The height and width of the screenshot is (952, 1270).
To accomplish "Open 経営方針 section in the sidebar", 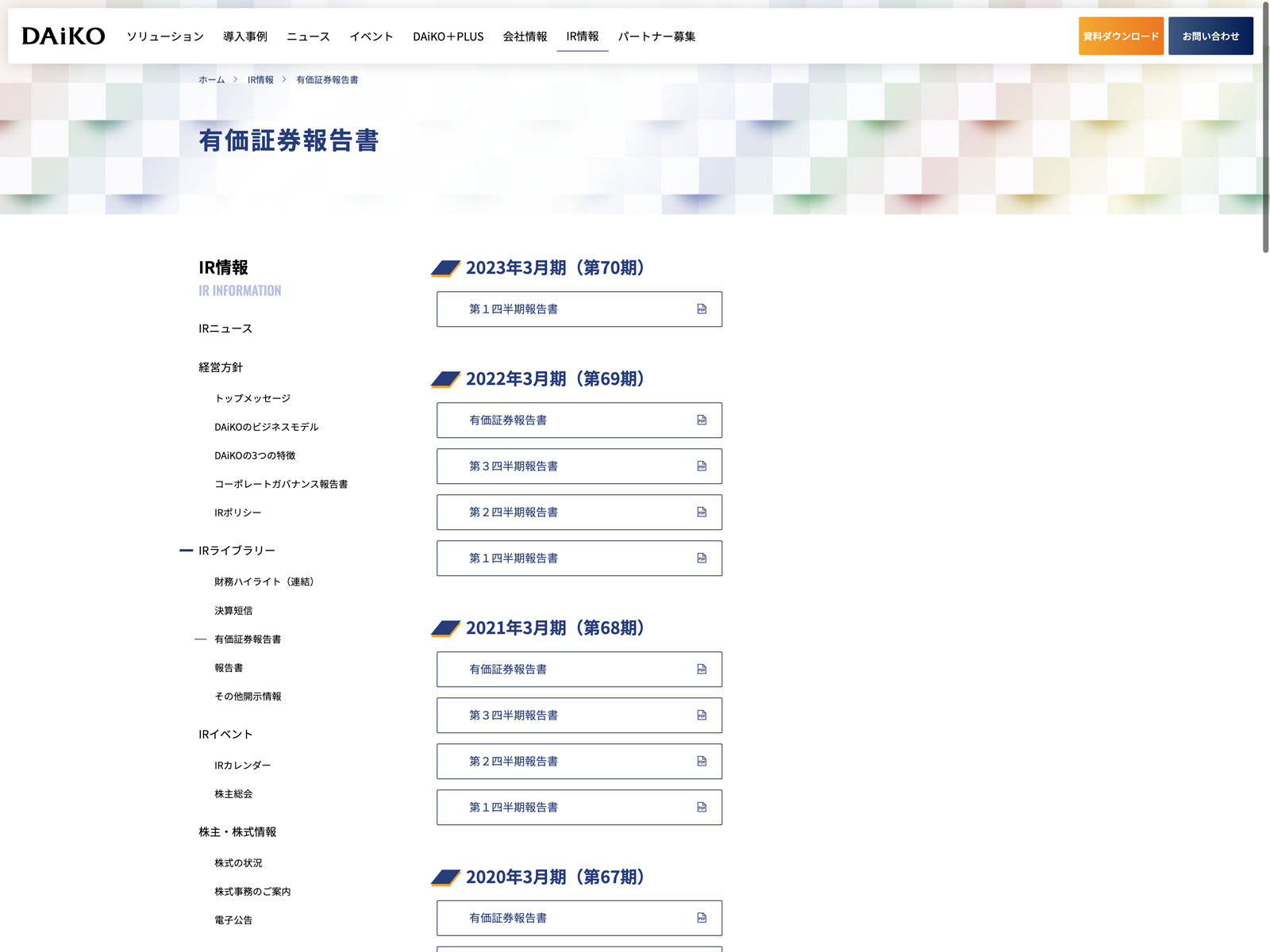I will coord(221,367).
